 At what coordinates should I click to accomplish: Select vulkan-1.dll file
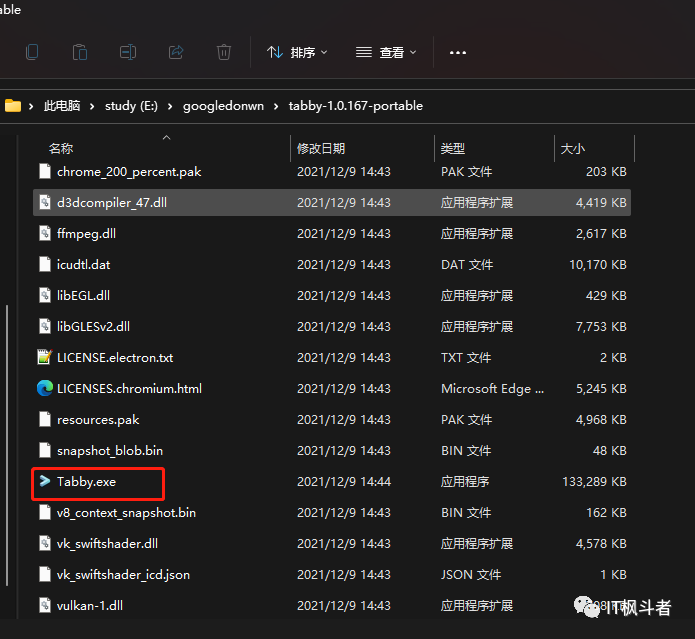pos(332,606)
